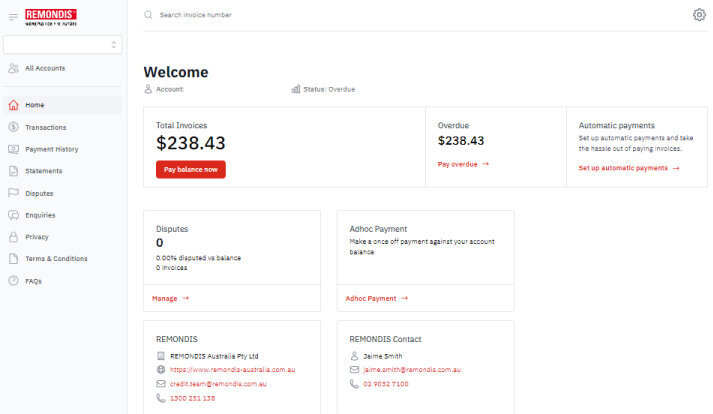This screenshot has height=414, width=713.
Task: Click the '0 invoices' text in Disputes
Action: coord(171,268)
